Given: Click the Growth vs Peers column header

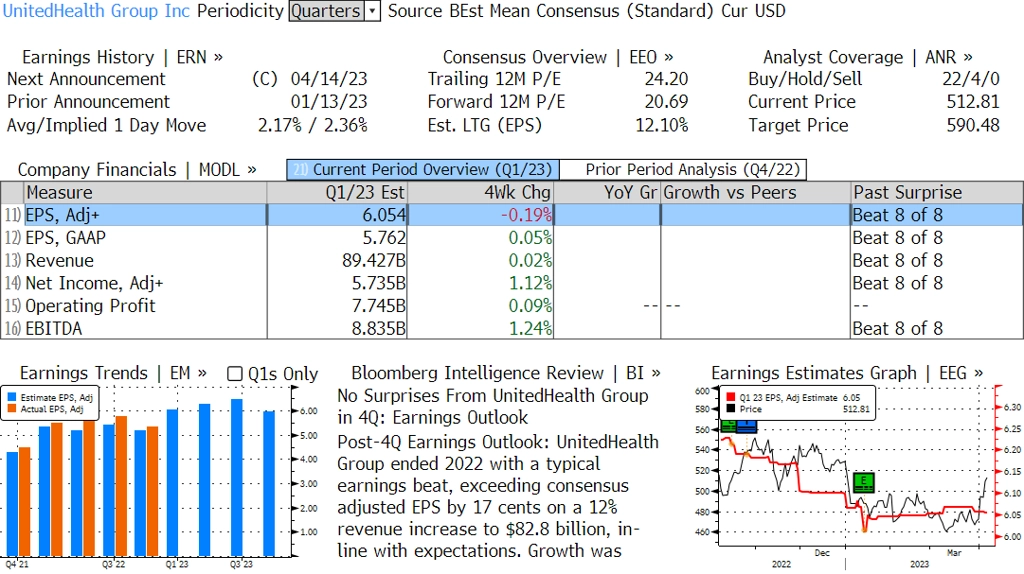Looking at the screenshot, I should coord(756,193).
